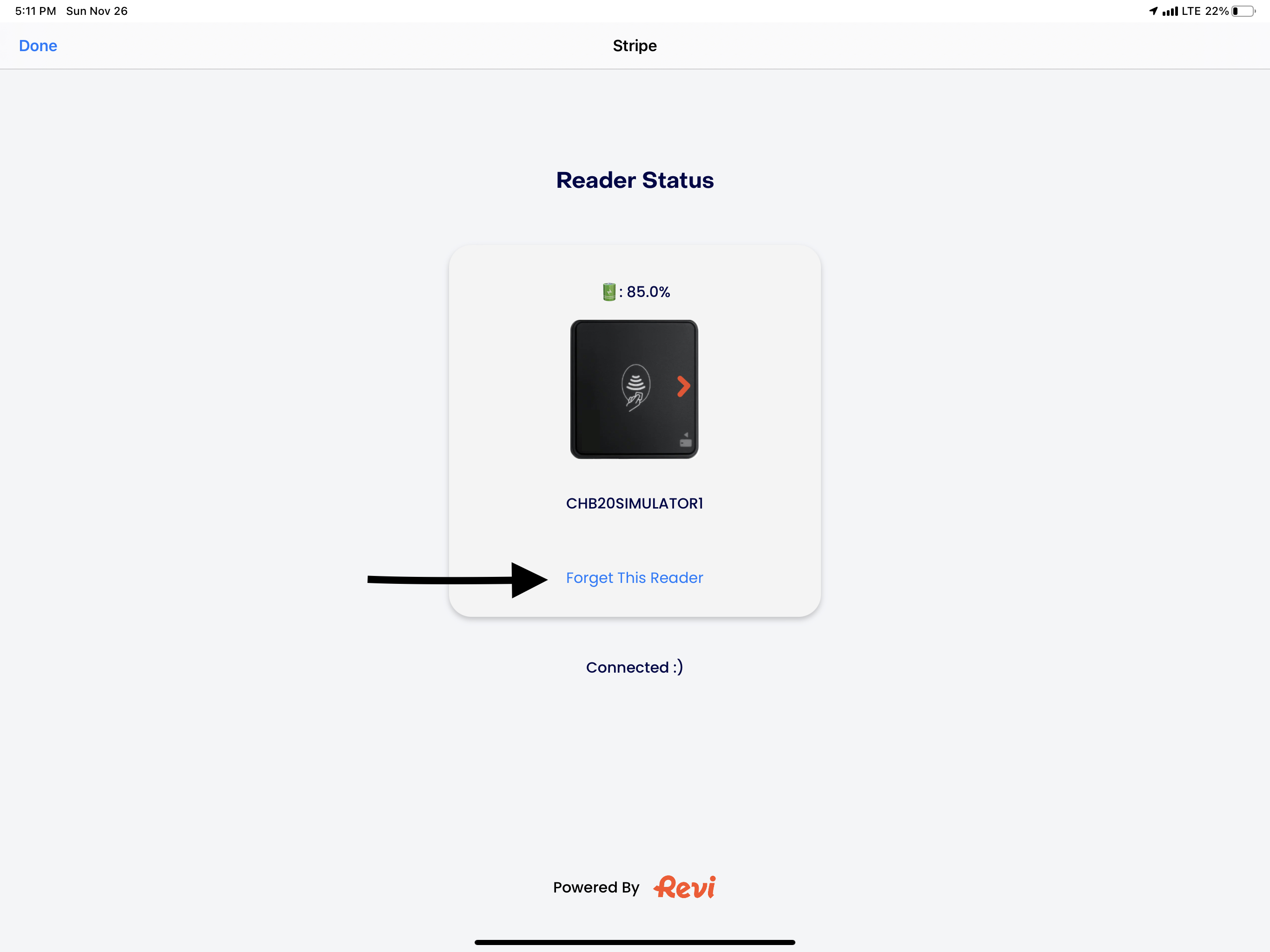Click the Revi logo next to Powered By
The height and width of the screenshot is (952, 1270).
coord(684,887)
